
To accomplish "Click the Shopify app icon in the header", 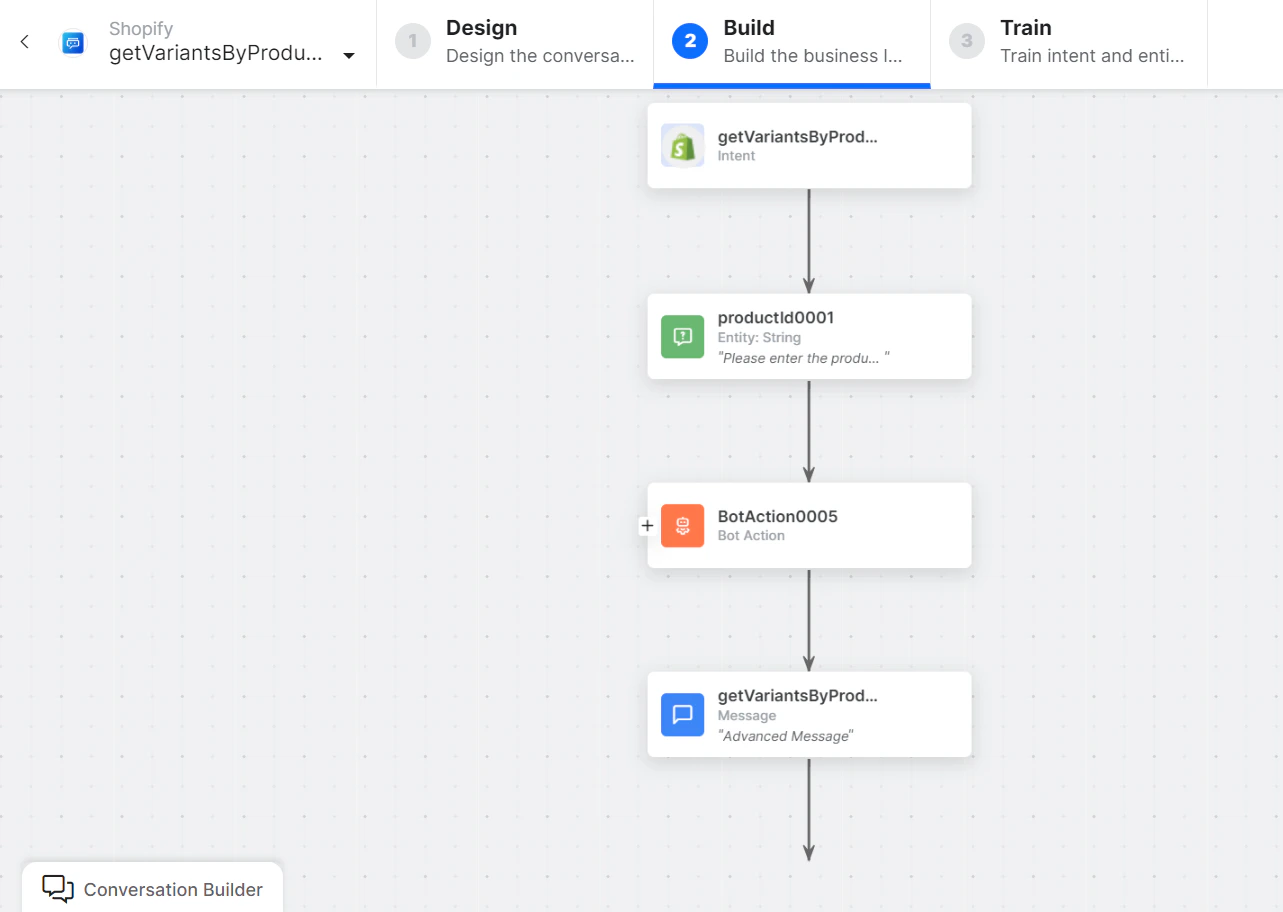I will (x=73, y=42).
